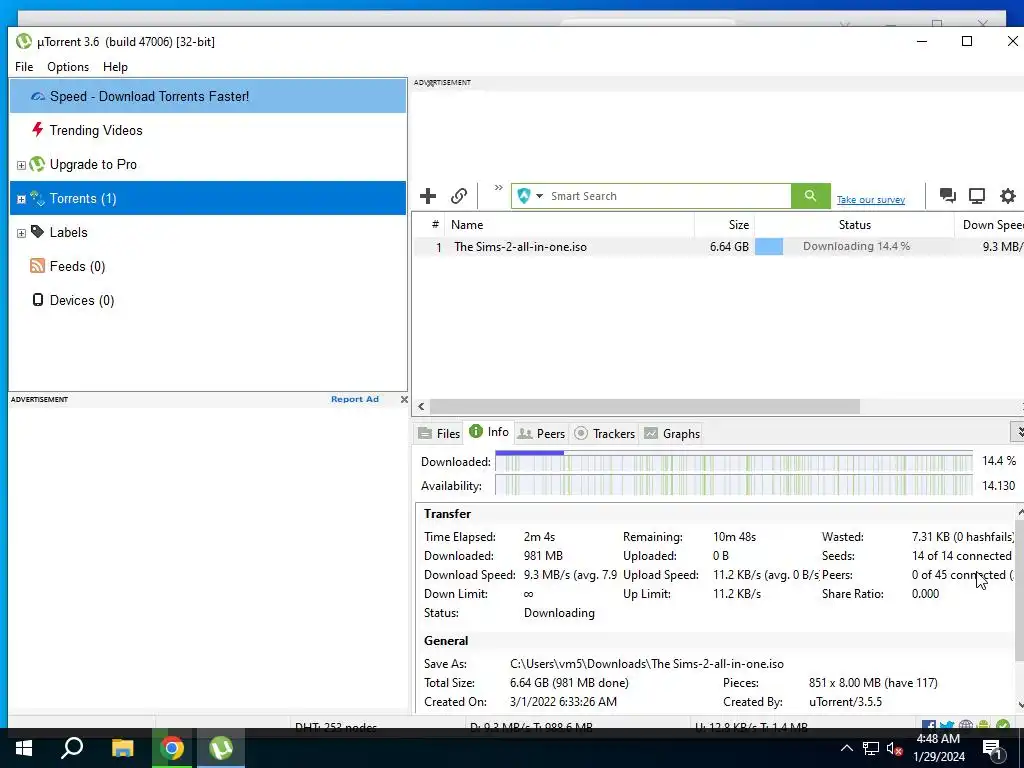The width and height of the screenshot is (1024, 768).
Task: Click the green search magnifier button
Action: point(810,196)
